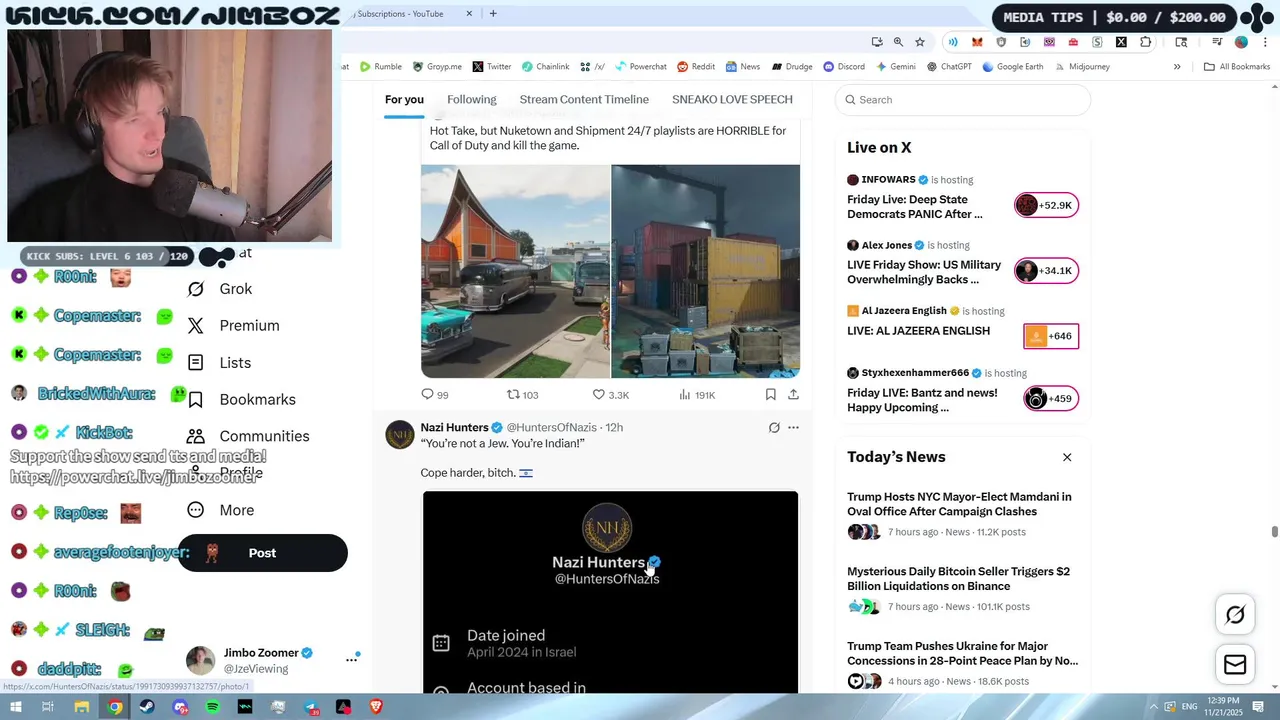Open Steam from the taskbar
The height and width of the screenshot is (720, 1280).
(x=147, y=707)
